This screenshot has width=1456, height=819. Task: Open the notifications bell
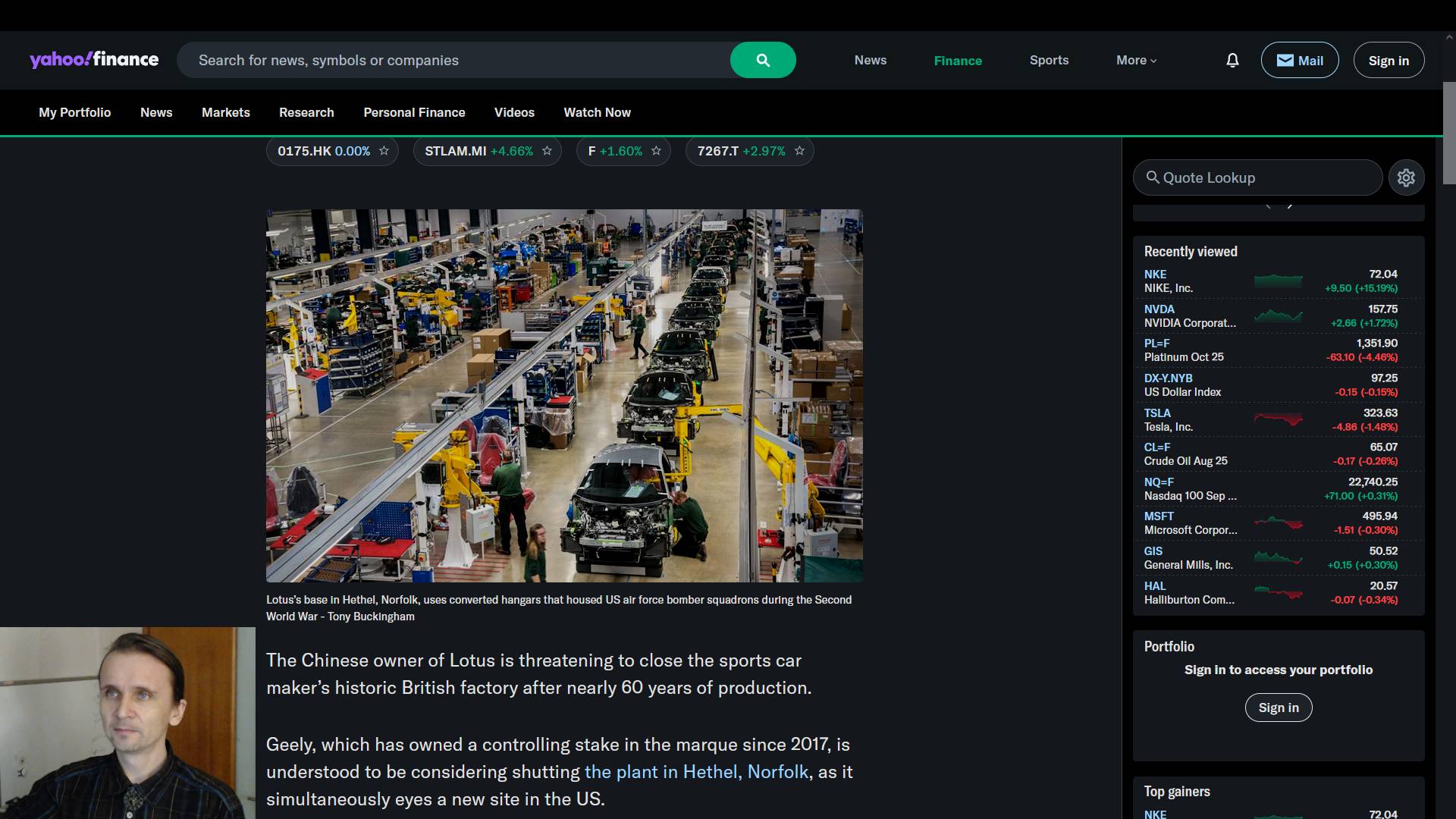(1232, 60)
